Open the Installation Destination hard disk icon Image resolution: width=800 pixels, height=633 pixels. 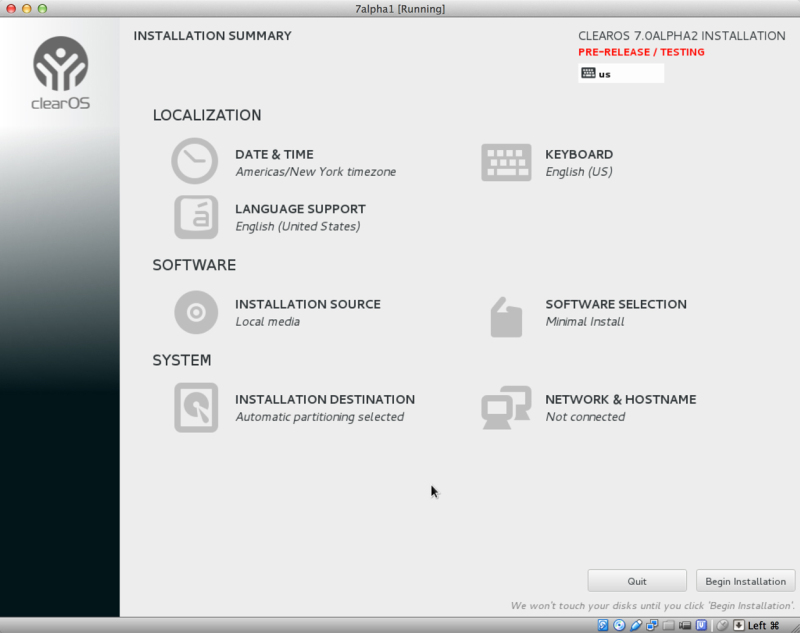click(196, 408)
